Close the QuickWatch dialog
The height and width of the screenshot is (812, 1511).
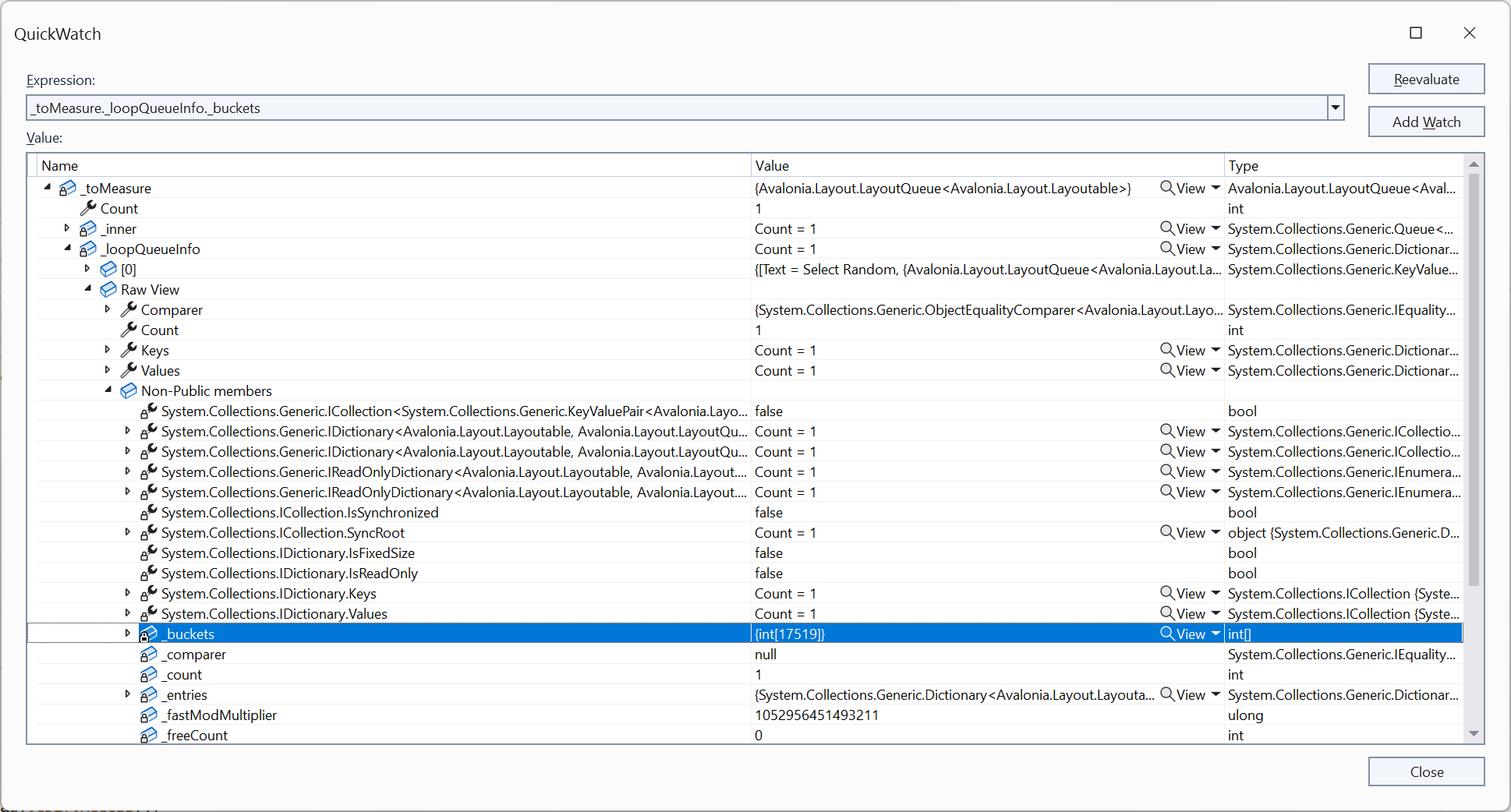pyautogui.click(x=1426, y=771)
